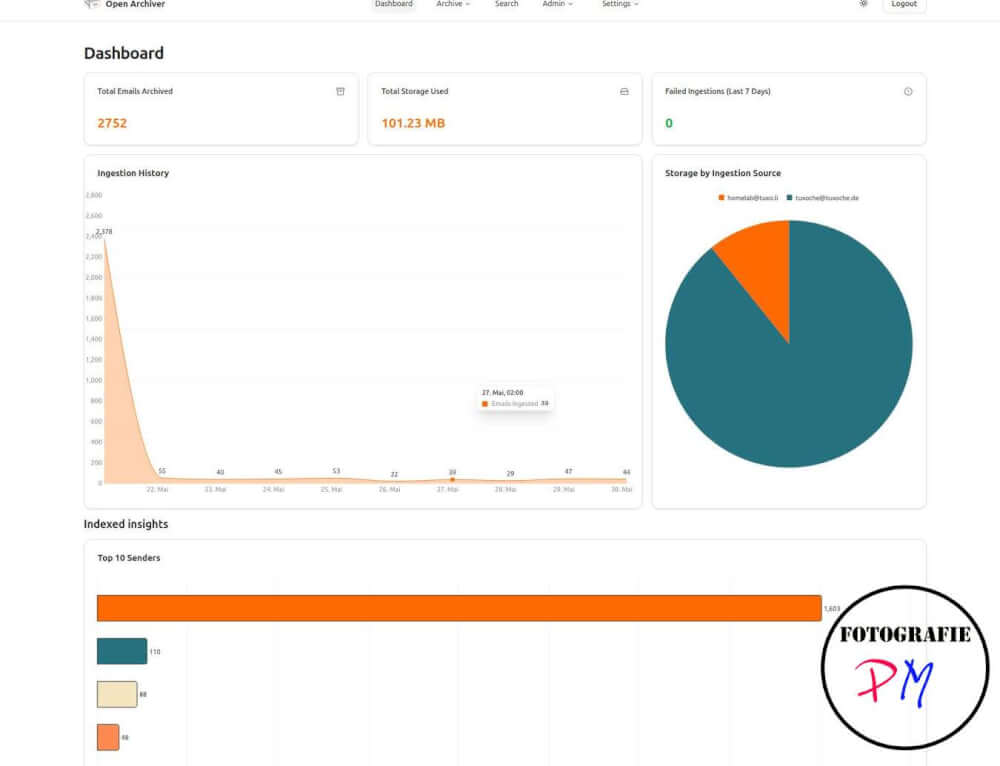Expand the Settings menu

click(x=620, y=4)
